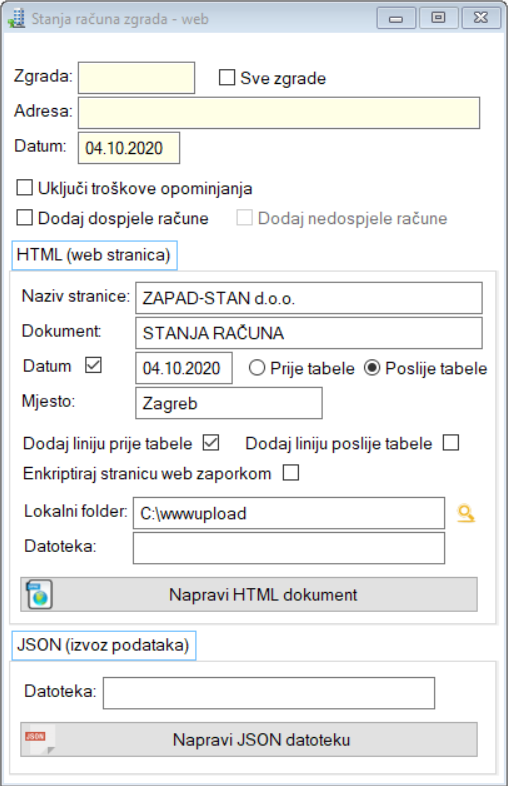This screenshot has width=508, height=786.
Task: Click the folder browse magnifier icon
Action: click(466, 514)
